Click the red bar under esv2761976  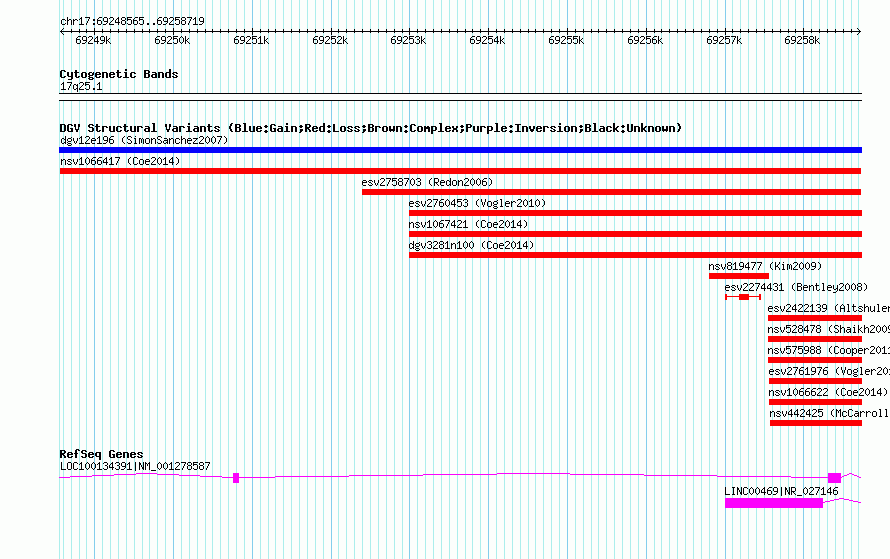816,381
